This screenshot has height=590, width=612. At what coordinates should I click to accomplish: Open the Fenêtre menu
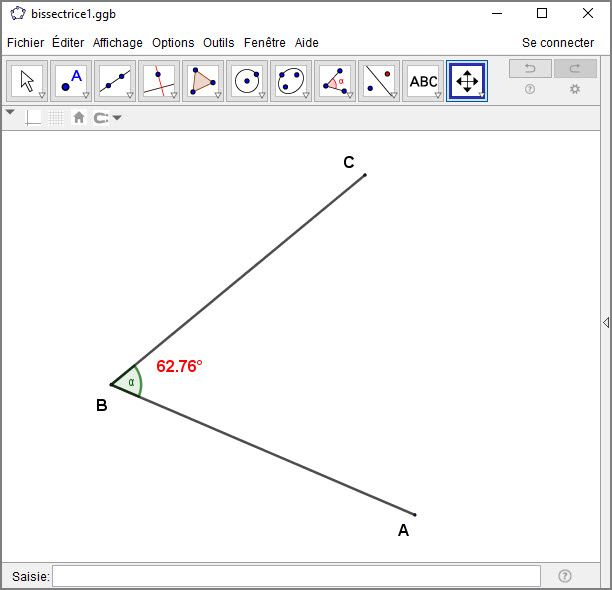265,43
